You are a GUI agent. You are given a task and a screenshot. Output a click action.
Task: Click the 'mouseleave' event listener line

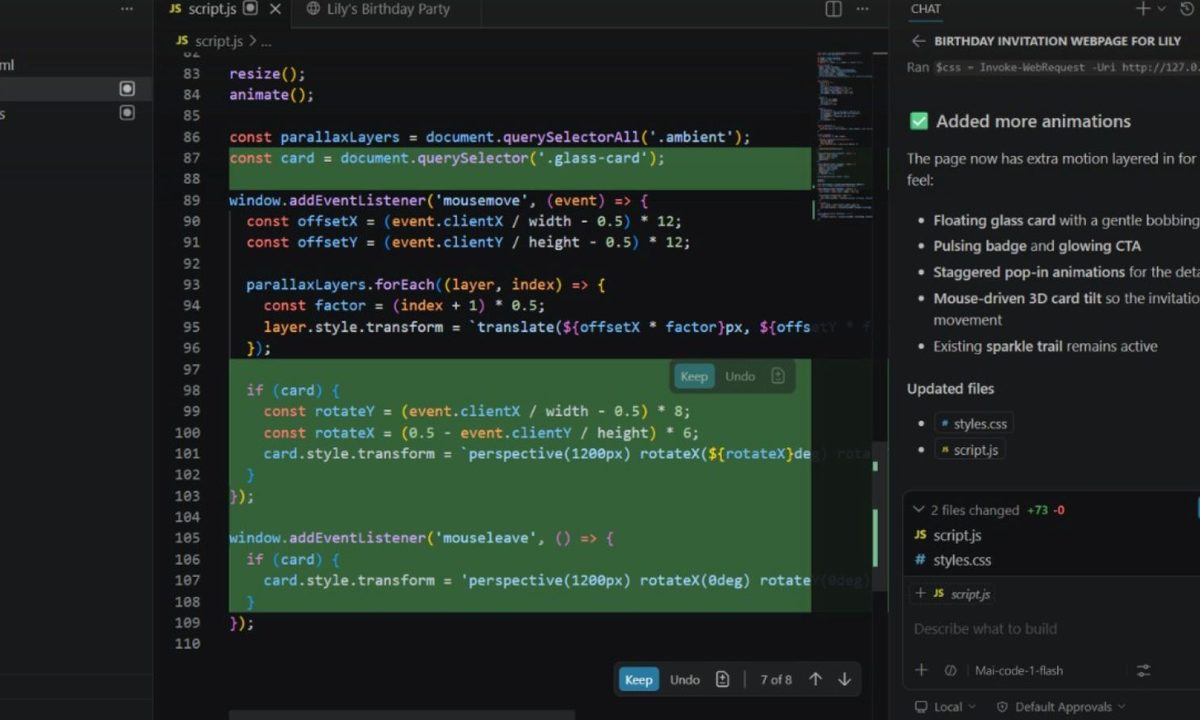[x=421, y=538]
